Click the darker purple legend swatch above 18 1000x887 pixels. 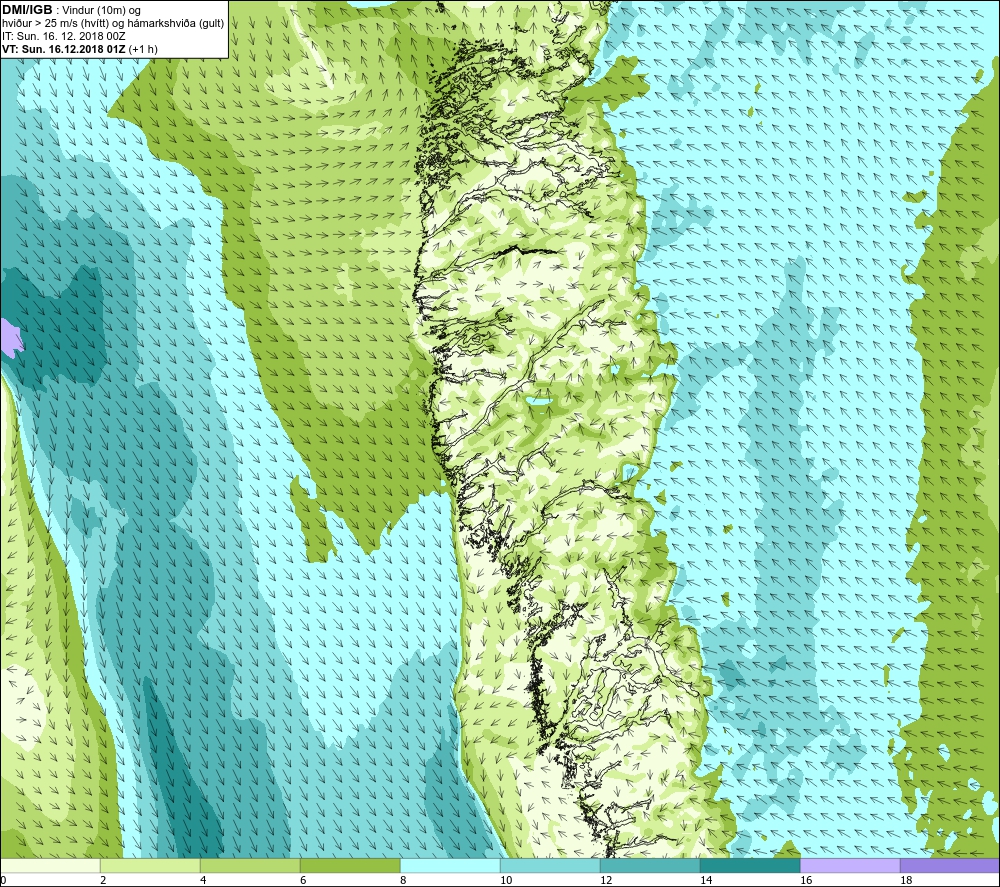(x=950, y=865)
